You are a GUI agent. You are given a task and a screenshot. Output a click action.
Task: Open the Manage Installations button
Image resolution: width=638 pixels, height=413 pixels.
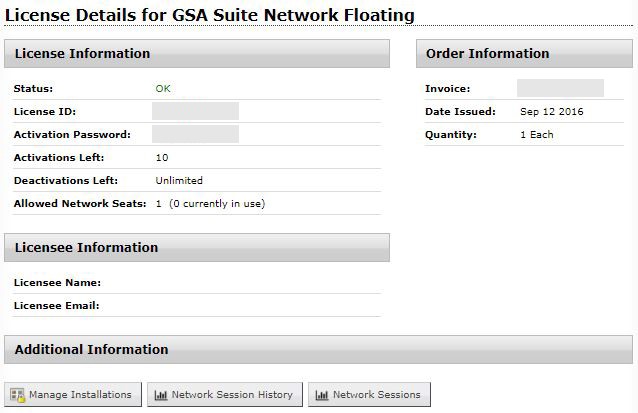73,394
